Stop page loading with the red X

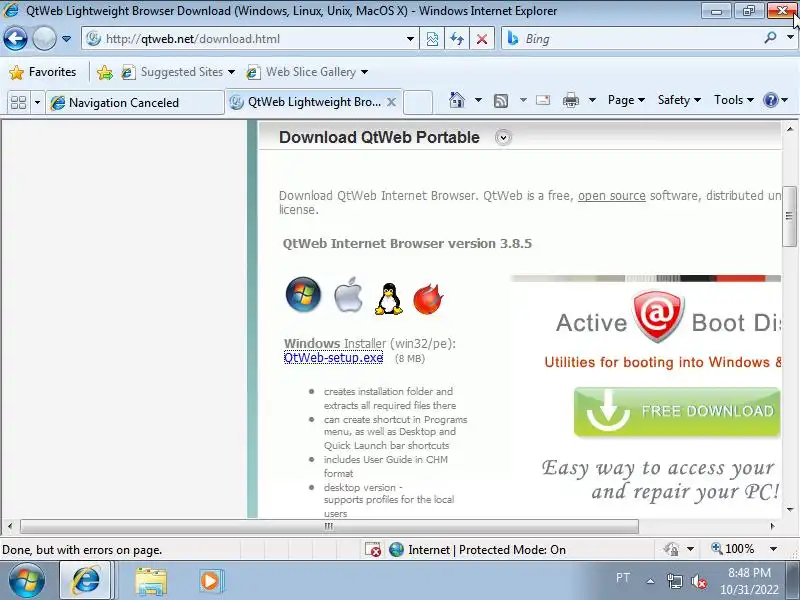[481, 39]
